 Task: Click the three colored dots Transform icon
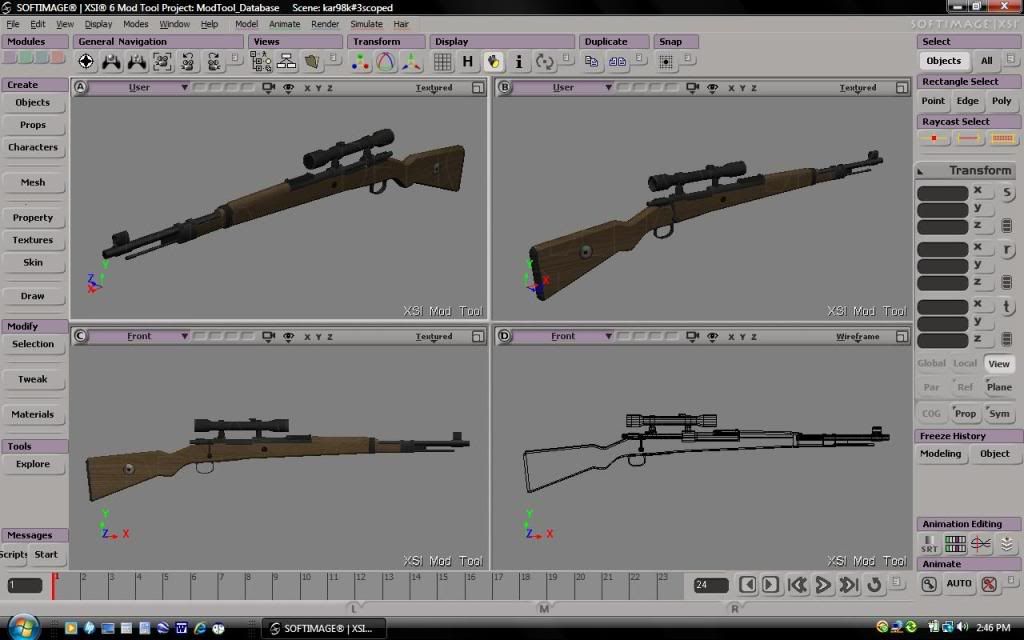[x=360, y=61]
